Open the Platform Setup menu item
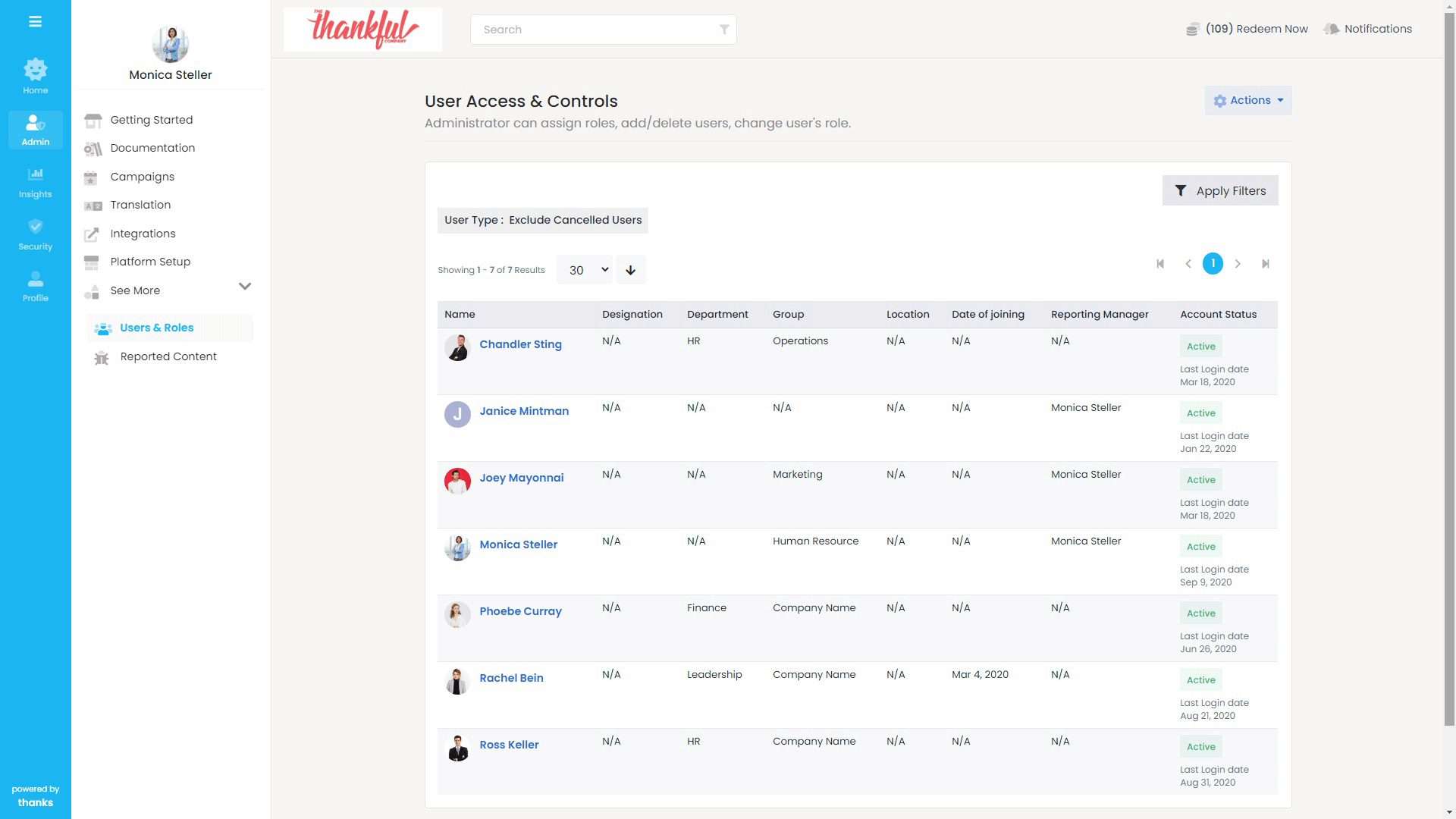 (x=150, y=262)
